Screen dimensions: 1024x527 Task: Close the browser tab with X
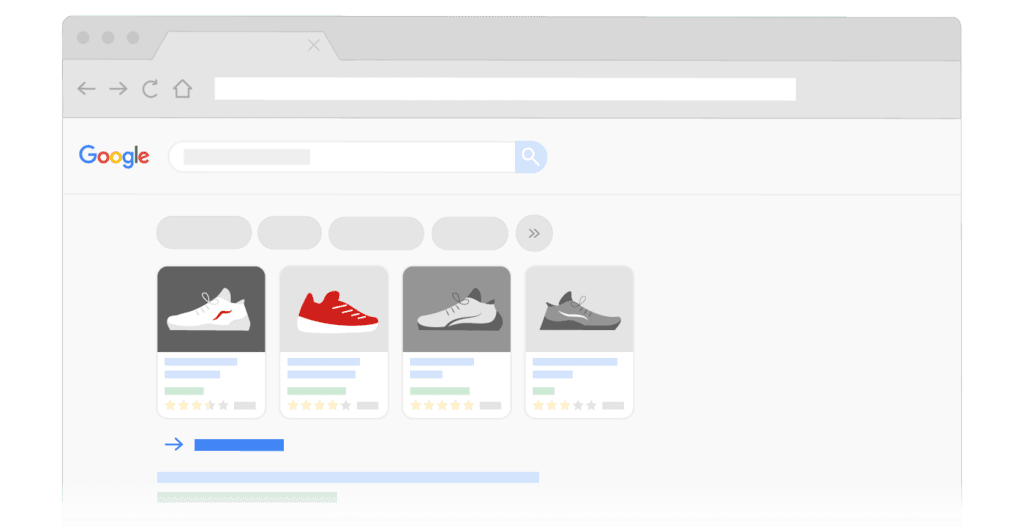click(x=314, y=45)
